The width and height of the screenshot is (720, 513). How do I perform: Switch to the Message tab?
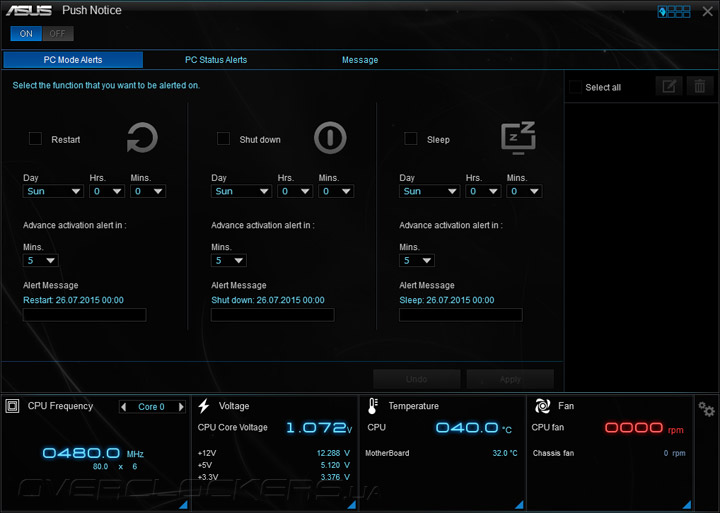(x=360, y=60)
